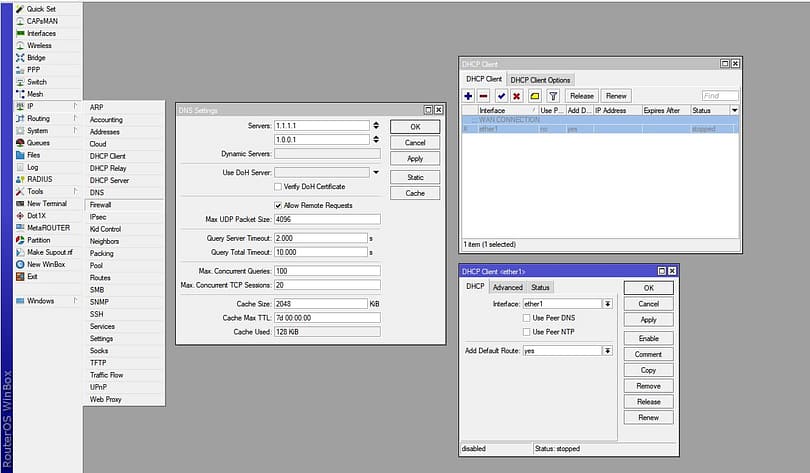Open column chooser dropdown in DHCP Client list
The width and height of the screenshot is (810, 473).
pyautogui.click(x=734, y=111)
